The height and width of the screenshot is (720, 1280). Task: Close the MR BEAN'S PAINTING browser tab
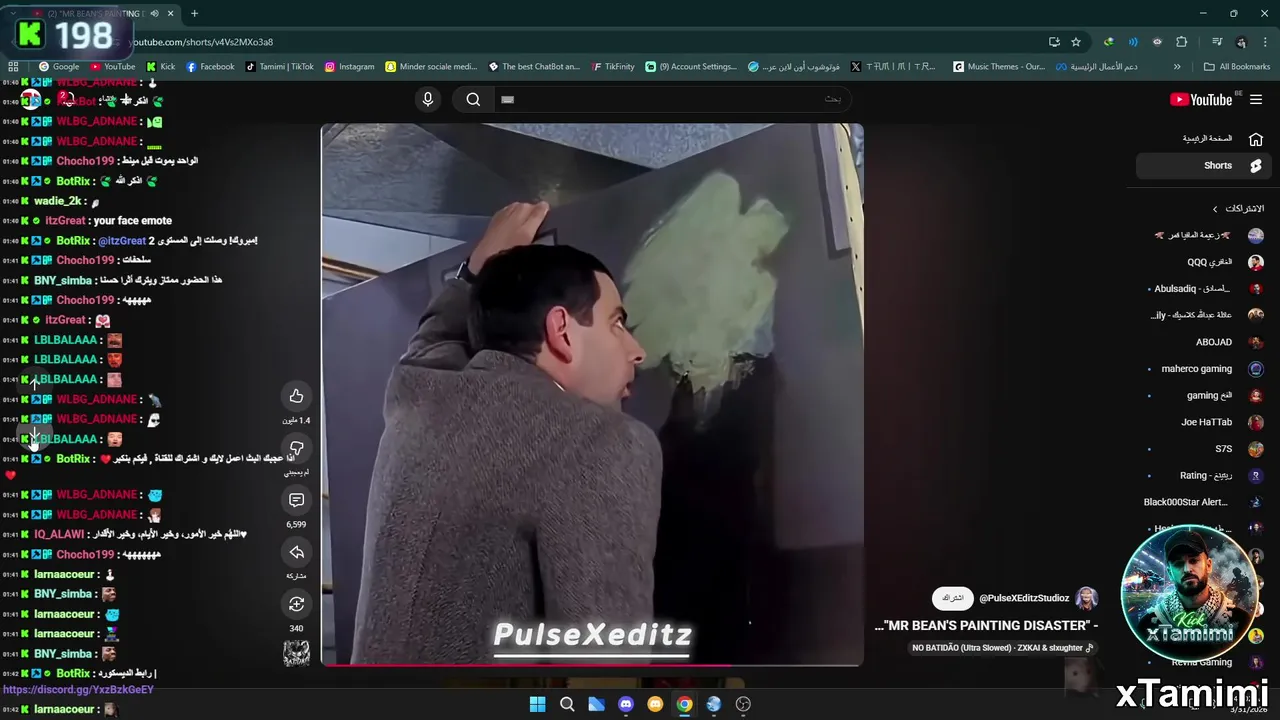tap(170, 14)
